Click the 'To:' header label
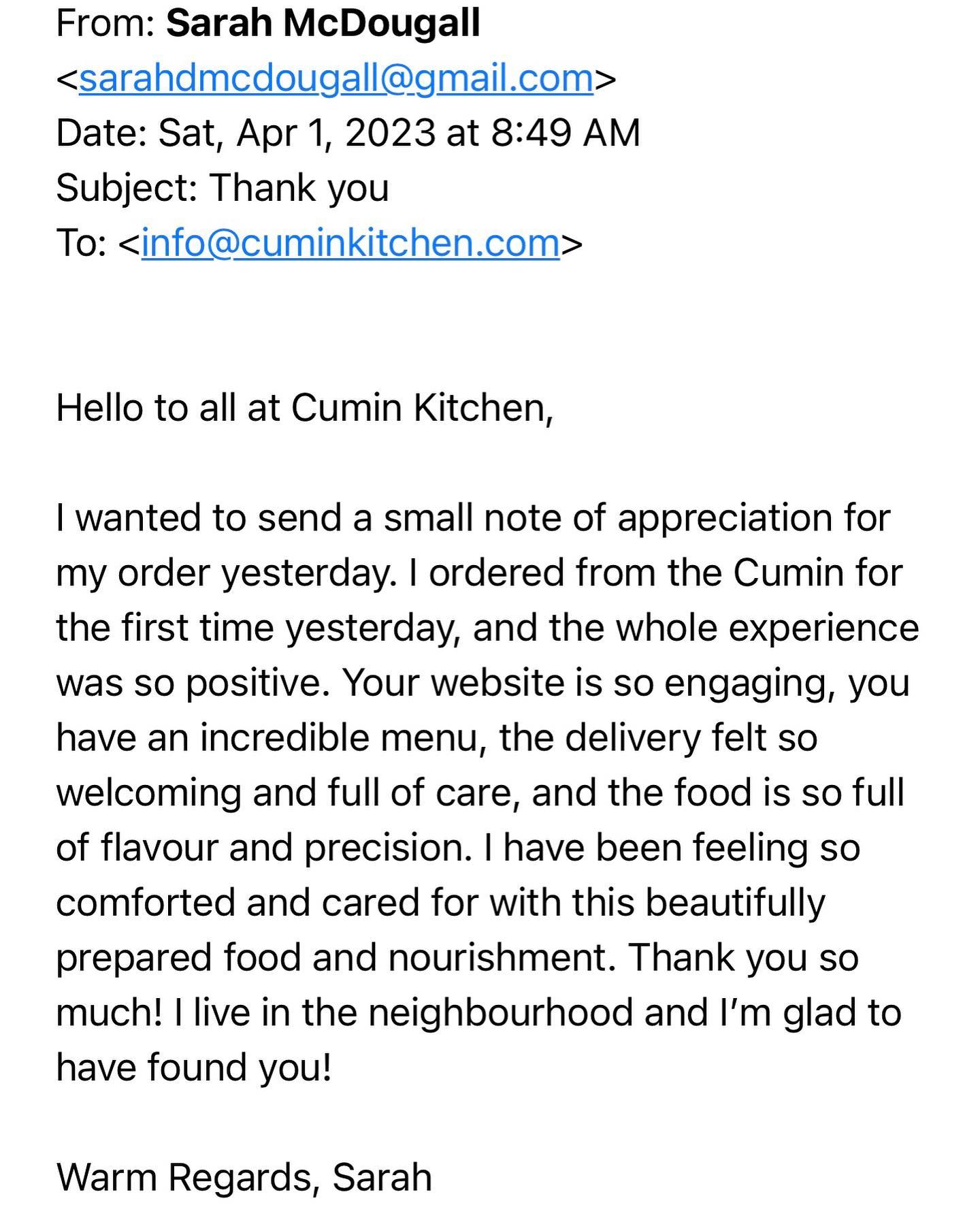This screenshot has height=1218, width=980. 82,243
